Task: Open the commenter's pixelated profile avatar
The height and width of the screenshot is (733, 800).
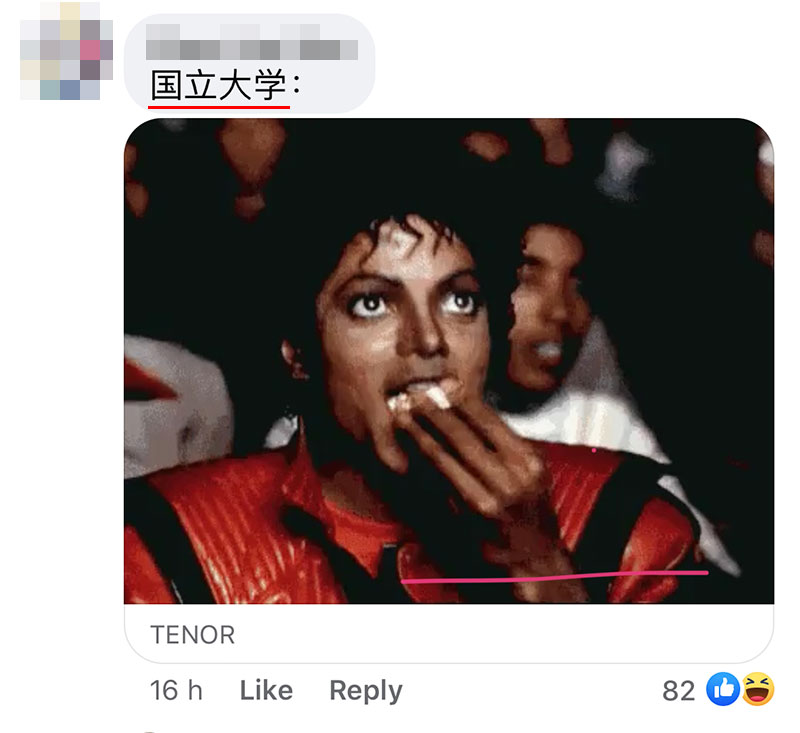Action: point(66,52)
